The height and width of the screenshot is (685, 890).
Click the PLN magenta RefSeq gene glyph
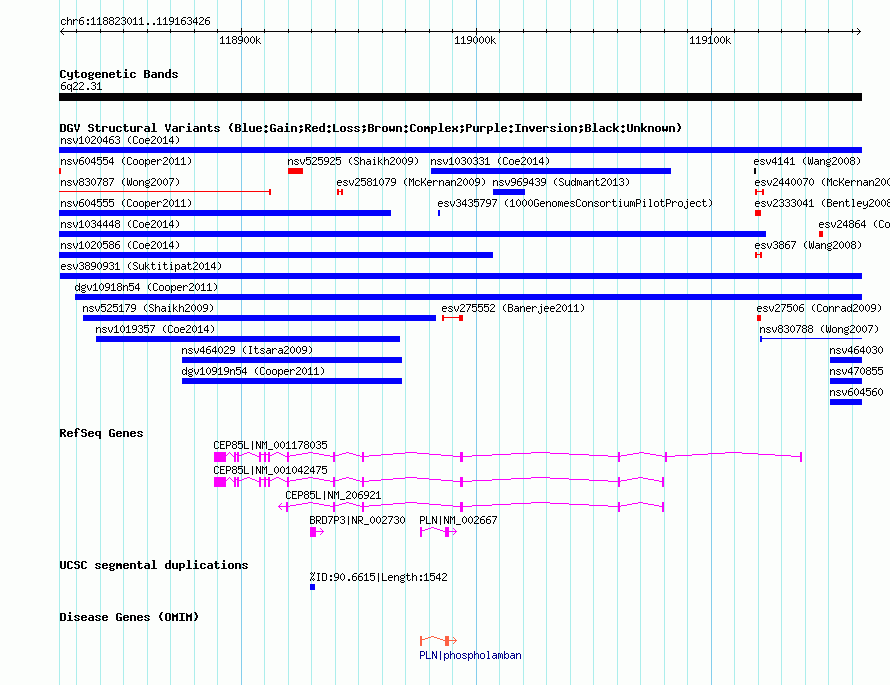click(438, 532)
